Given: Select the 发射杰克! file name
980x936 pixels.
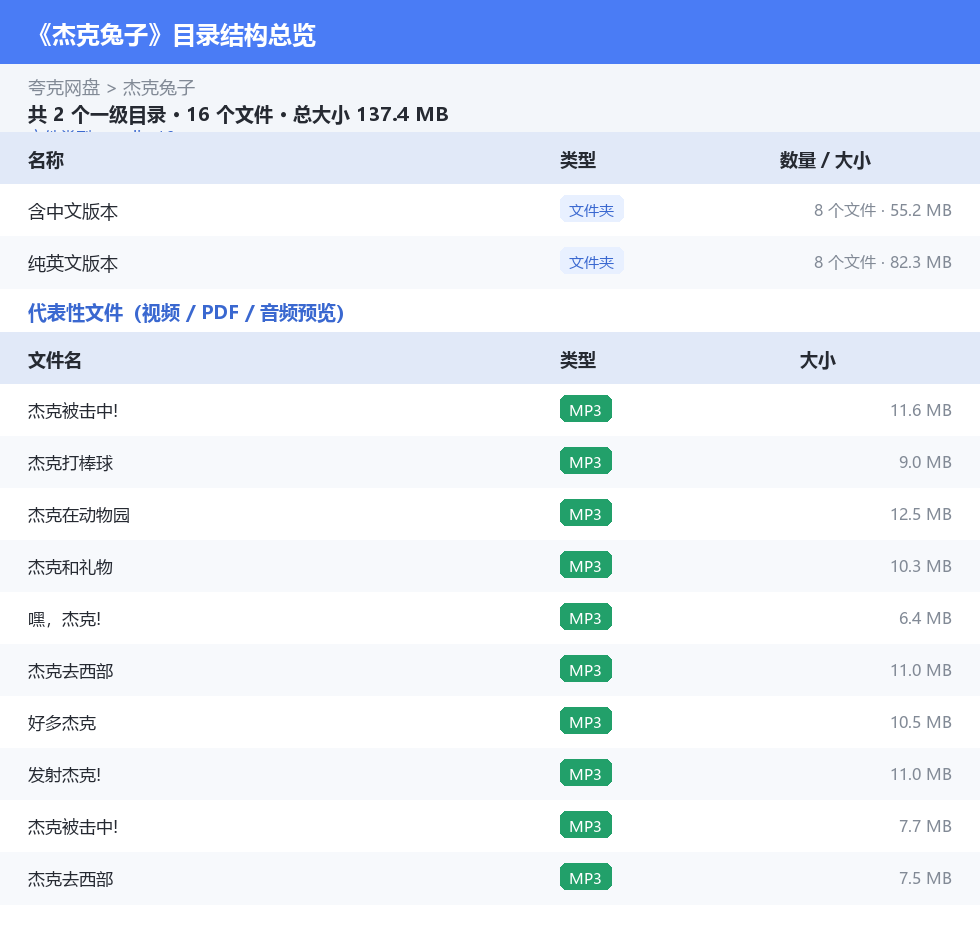Looking at the screenshot, I should tap(64, 775).
